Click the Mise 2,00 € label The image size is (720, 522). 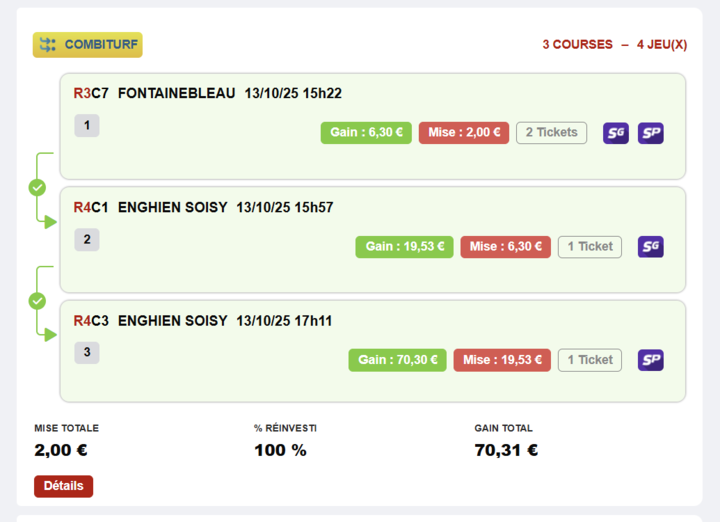pos(464,133)
